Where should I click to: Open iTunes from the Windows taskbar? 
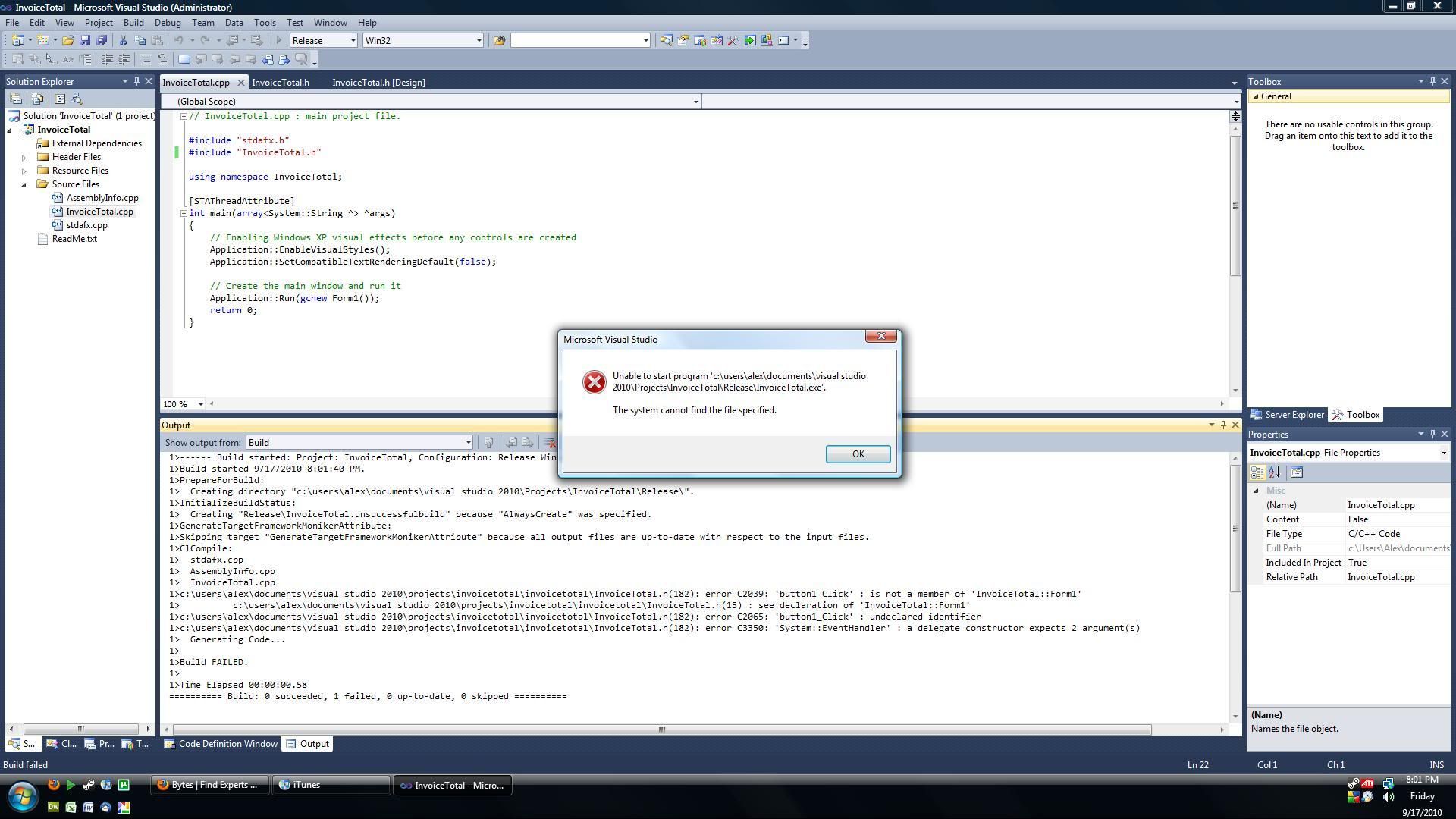[331, 785]
